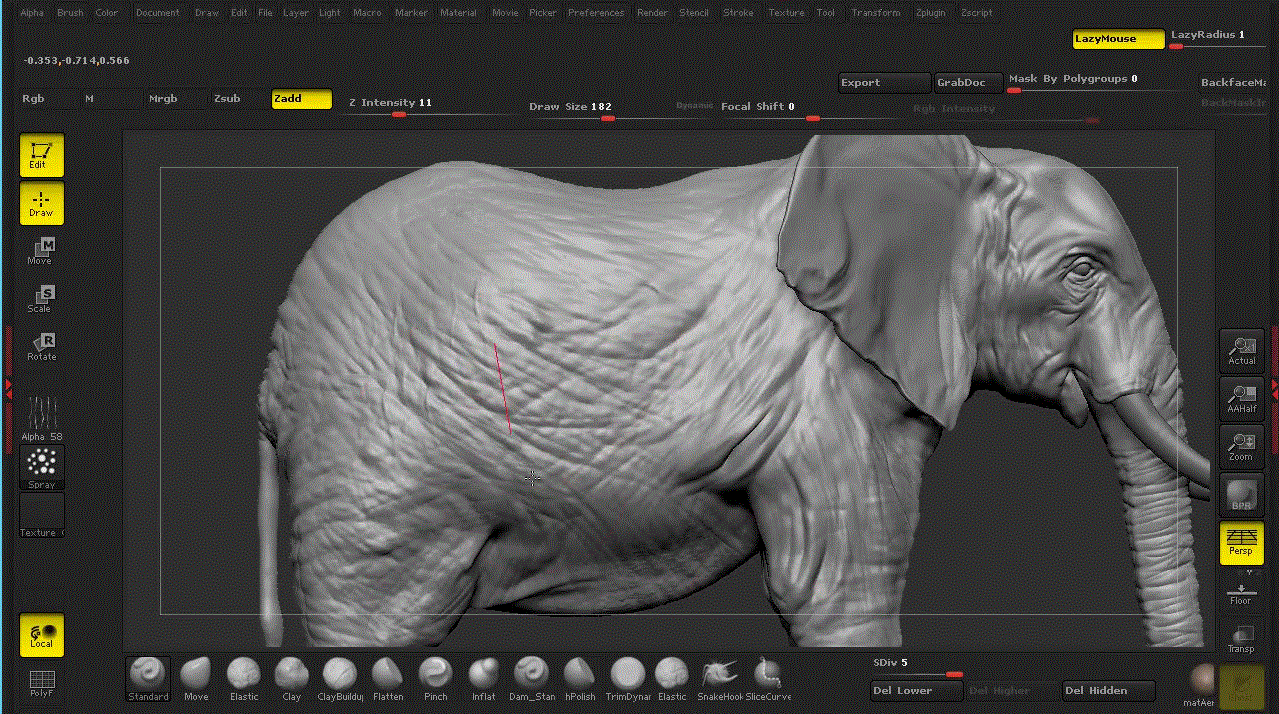Click the GrabDoc button
Image resolution: width=1279 pixels, height=714 pixels.
click(968, 83)
